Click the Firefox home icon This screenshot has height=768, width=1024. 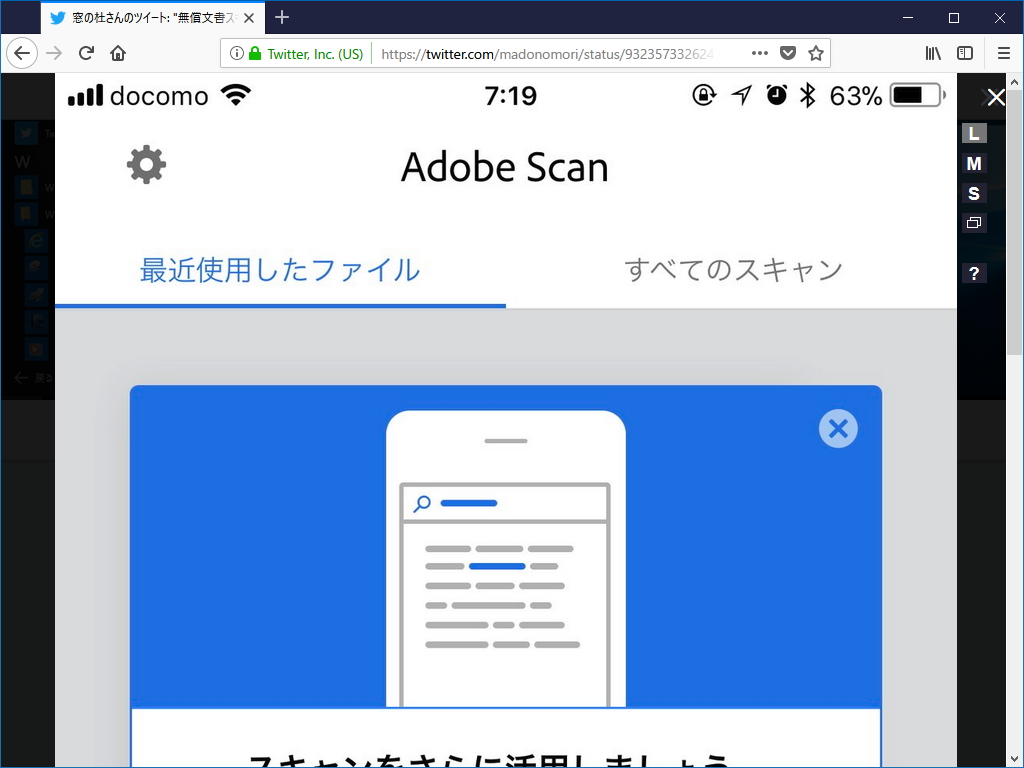click(119, 53)
